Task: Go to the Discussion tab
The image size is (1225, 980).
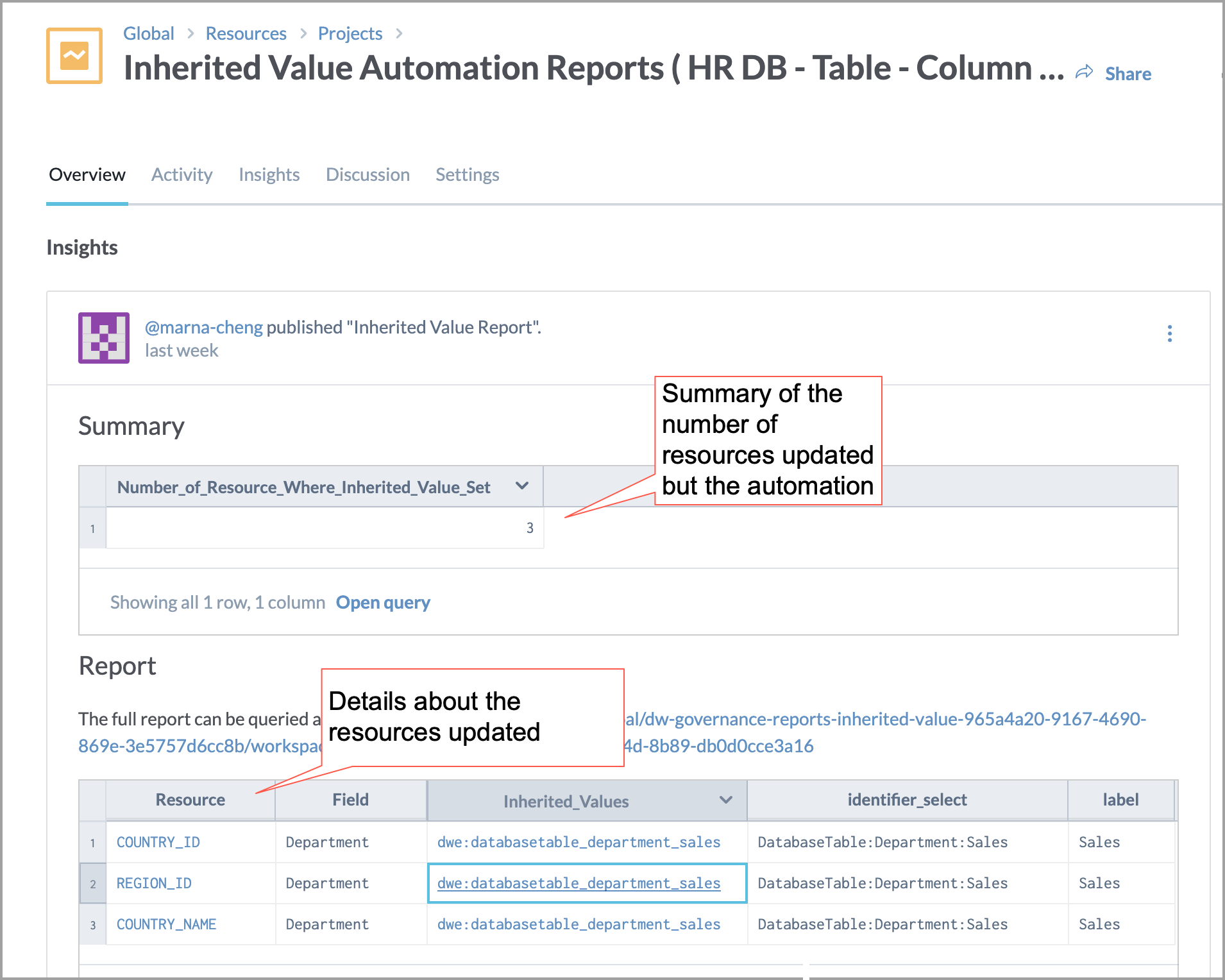Action: click(x=367, y=174)
